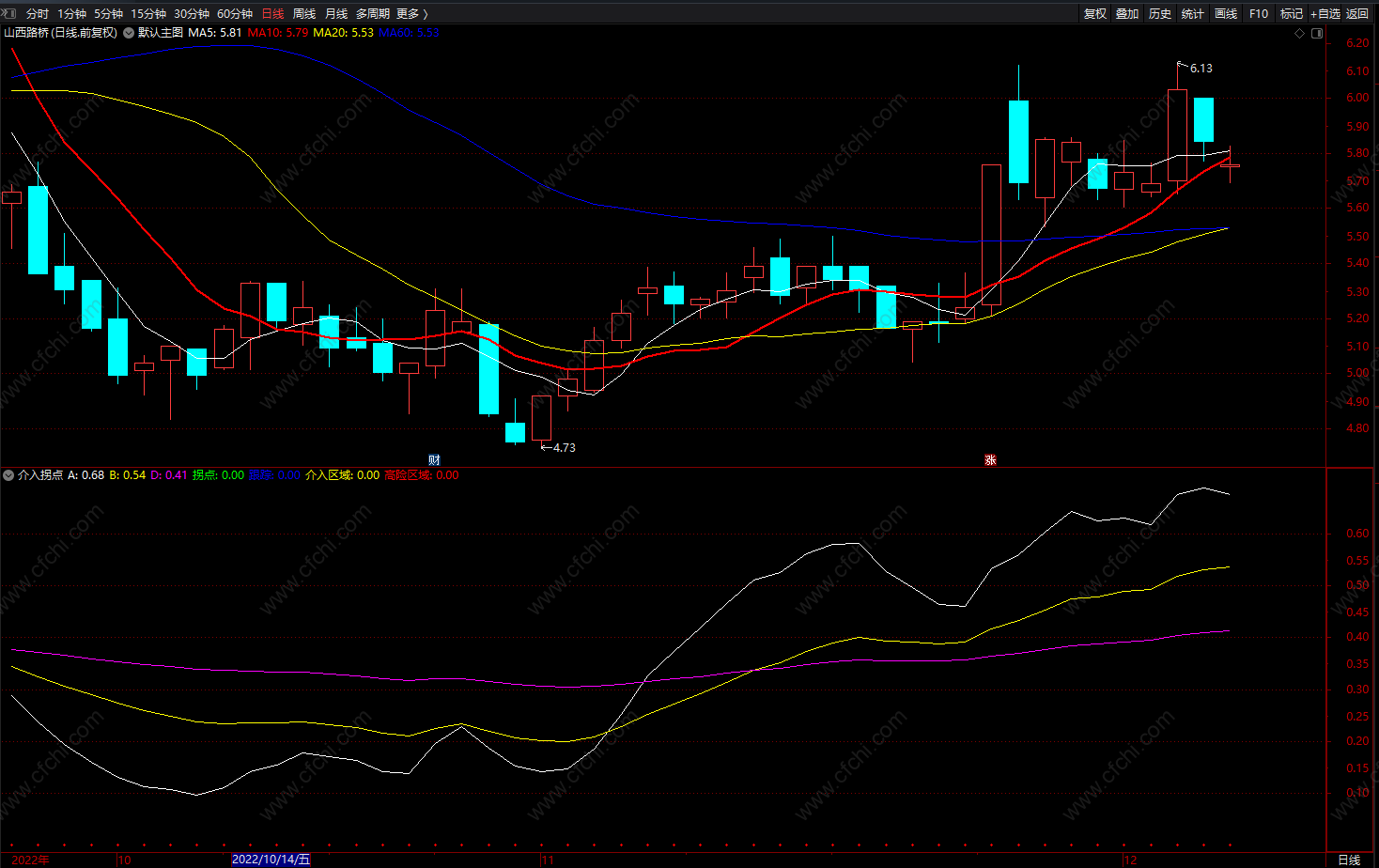Click the 2022年 label on time axis
This screenshot has height=868, width=1379.
point(30,860)
